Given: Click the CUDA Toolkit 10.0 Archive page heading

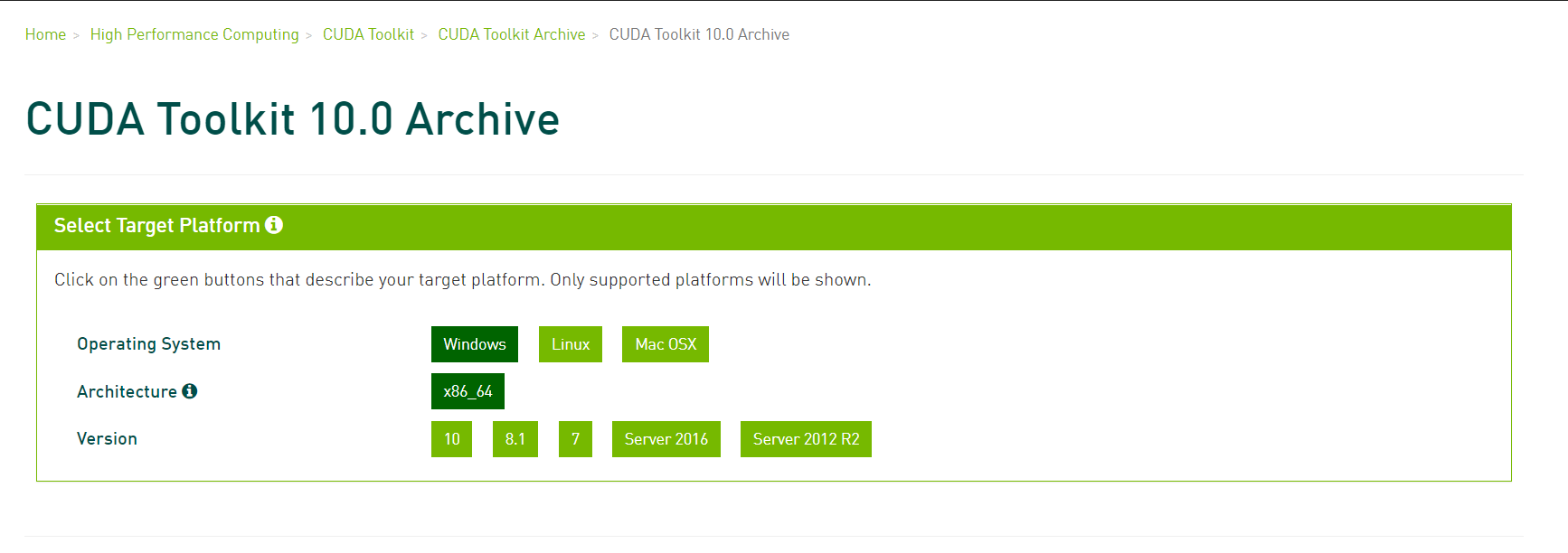Looking at the screenshot, I should coord(293,119).
